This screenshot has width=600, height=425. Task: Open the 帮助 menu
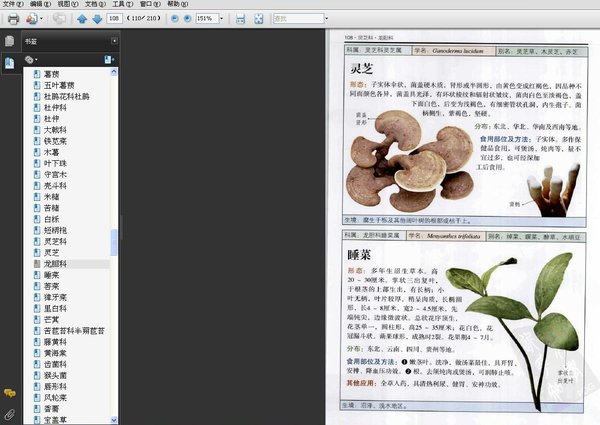[x=178, y=4]
